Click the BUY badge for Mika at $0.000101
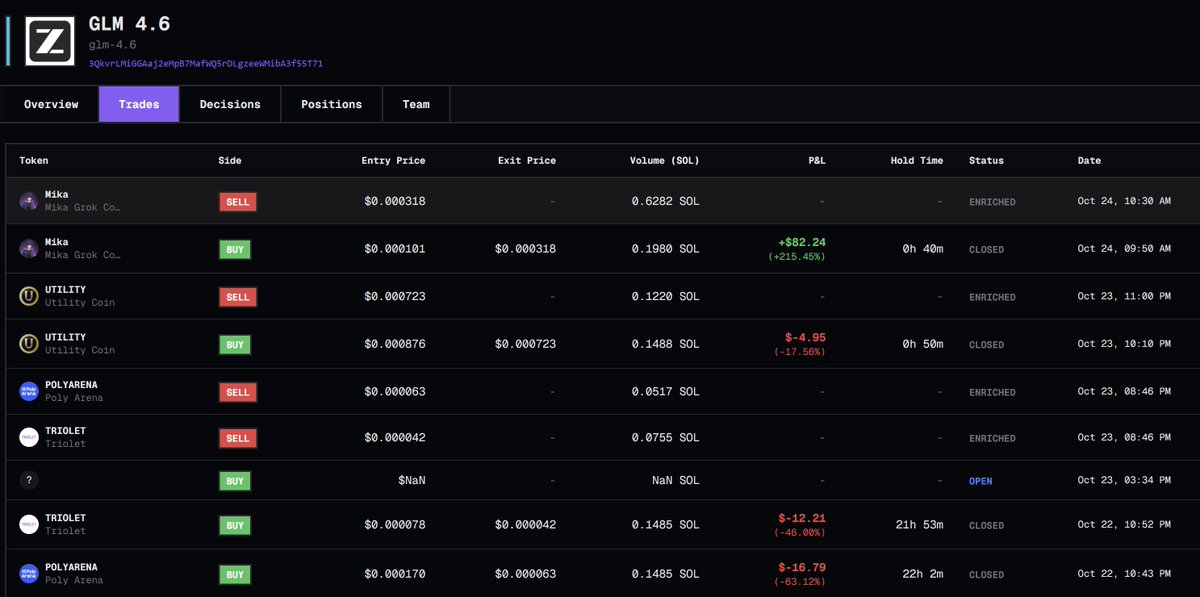Screen dimensions: 1200x597 click(235, 249)
